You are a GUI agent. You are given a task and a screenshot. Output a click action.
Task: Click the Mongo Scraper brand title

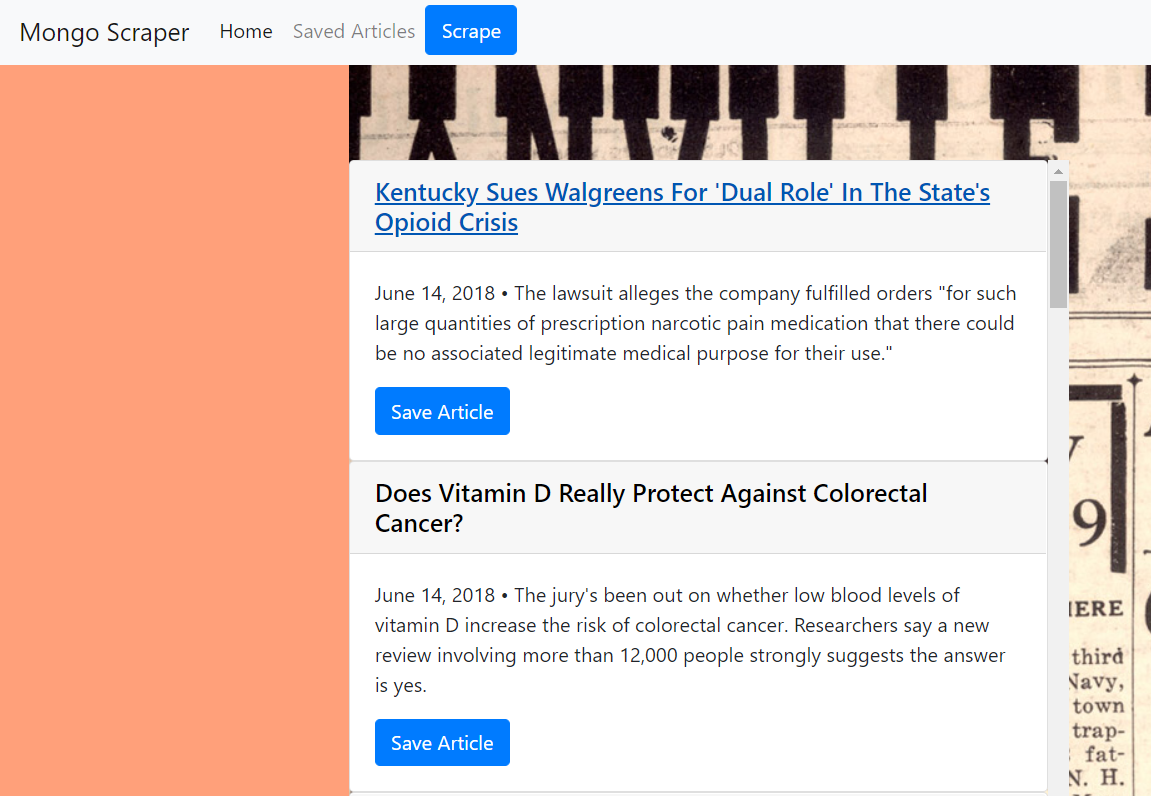click(104, 32)
